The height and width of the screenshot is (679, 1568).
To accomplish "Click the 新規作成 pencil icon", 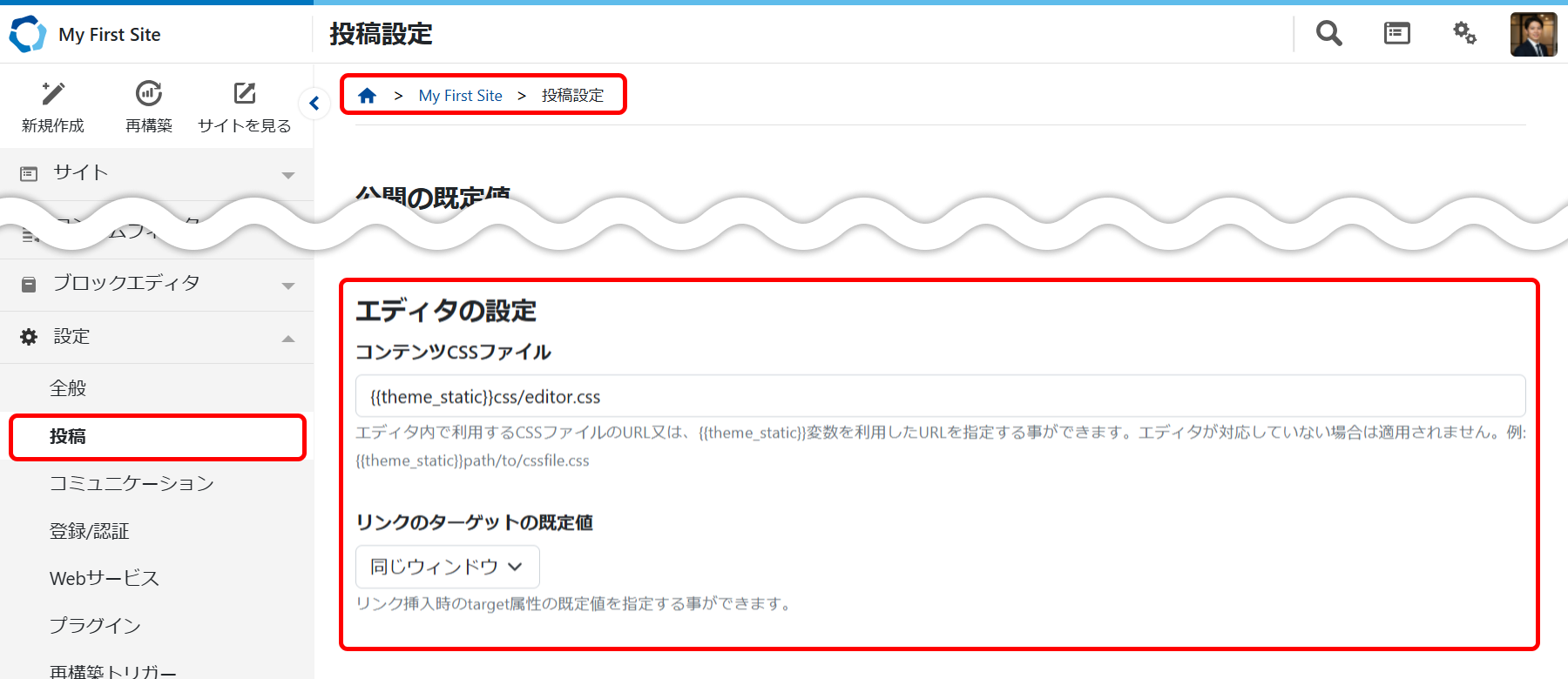I will [53, 94].
